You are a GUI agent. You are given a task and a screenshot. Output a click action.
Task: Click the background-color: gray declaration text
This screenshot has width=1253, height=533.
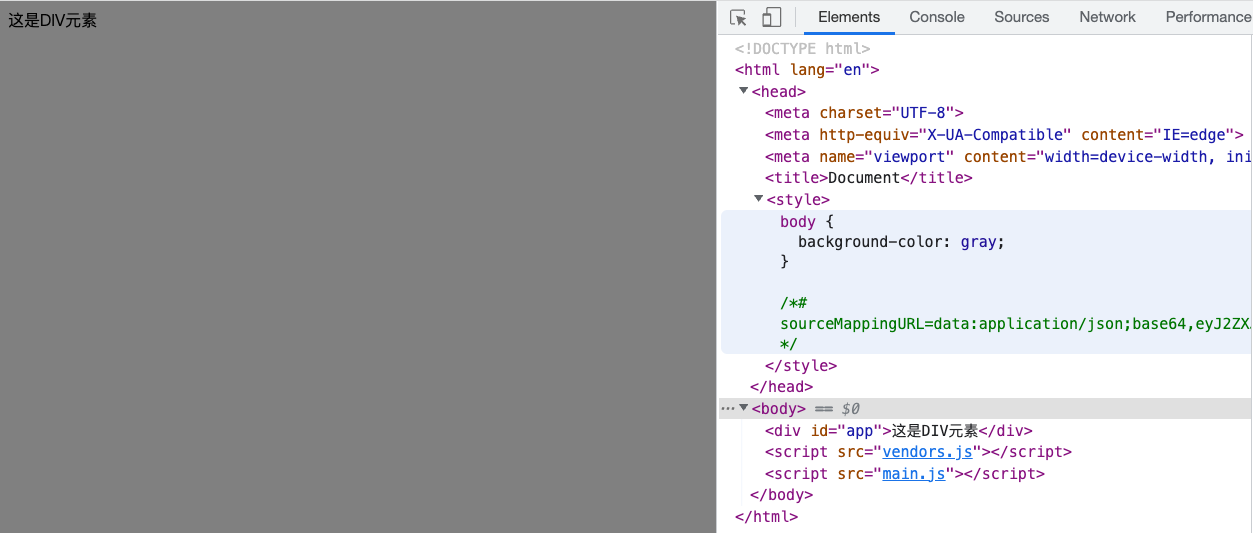901,242
